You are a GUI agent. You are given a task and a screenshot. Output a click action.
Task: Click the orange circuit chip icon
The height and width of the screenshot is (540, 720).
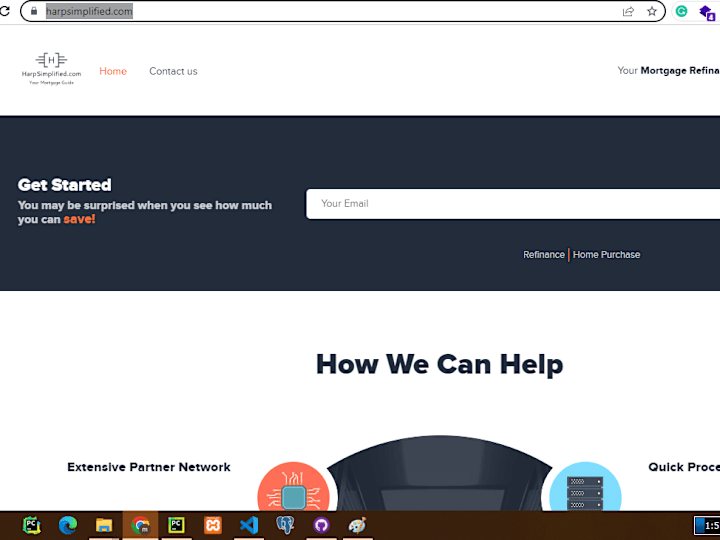point(294,487)
